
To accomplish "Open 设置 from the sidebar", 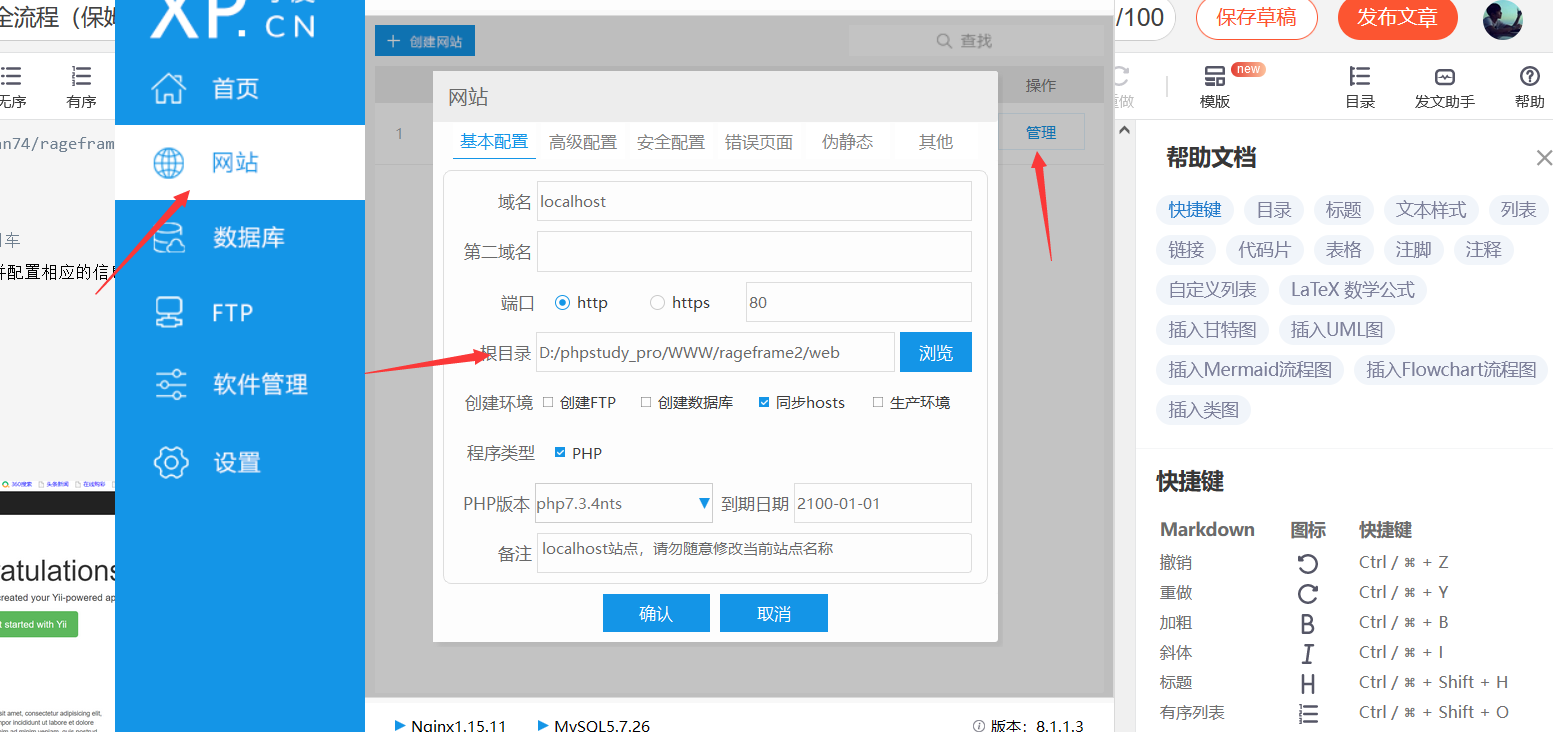I will [236, 462].
